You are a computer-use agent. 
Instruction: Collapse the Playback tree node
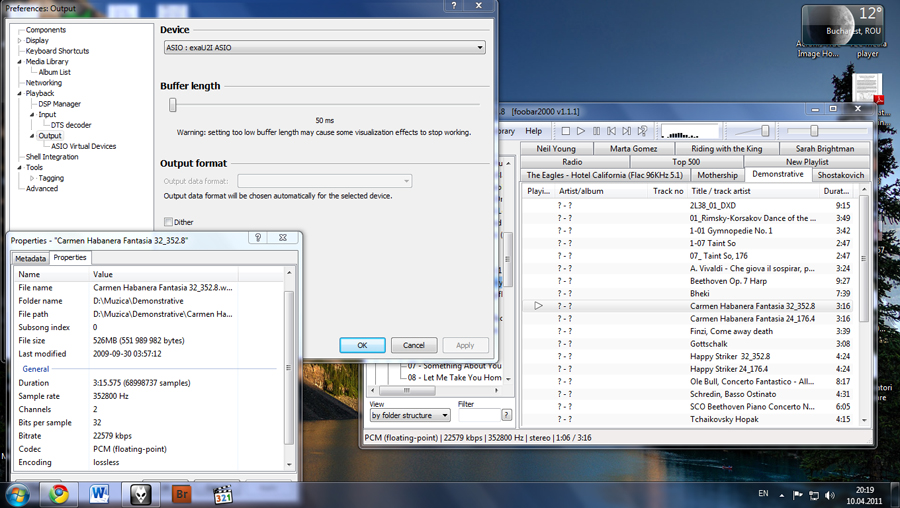click(20, 94)
